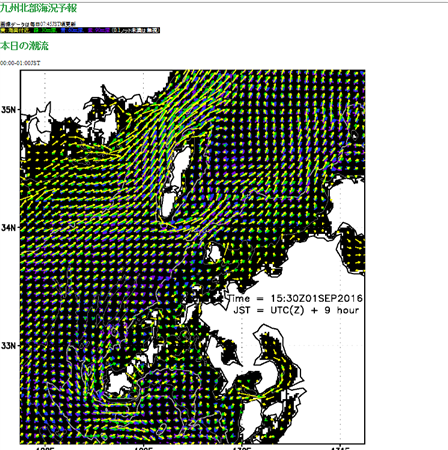Click the legend note about 0.1 knot
This screenshot has width=448, height=450.
coord(135,30)
